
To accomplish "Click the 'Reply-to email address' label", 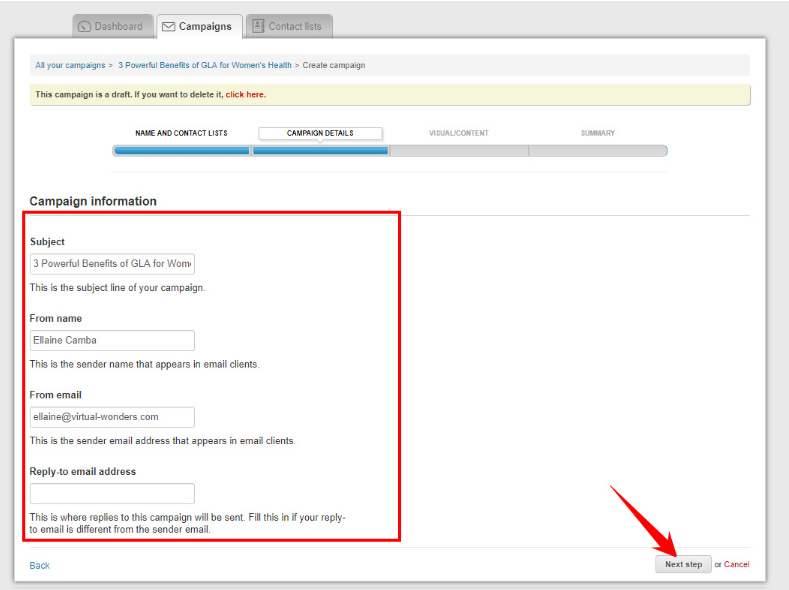I will tap(83, 472).
